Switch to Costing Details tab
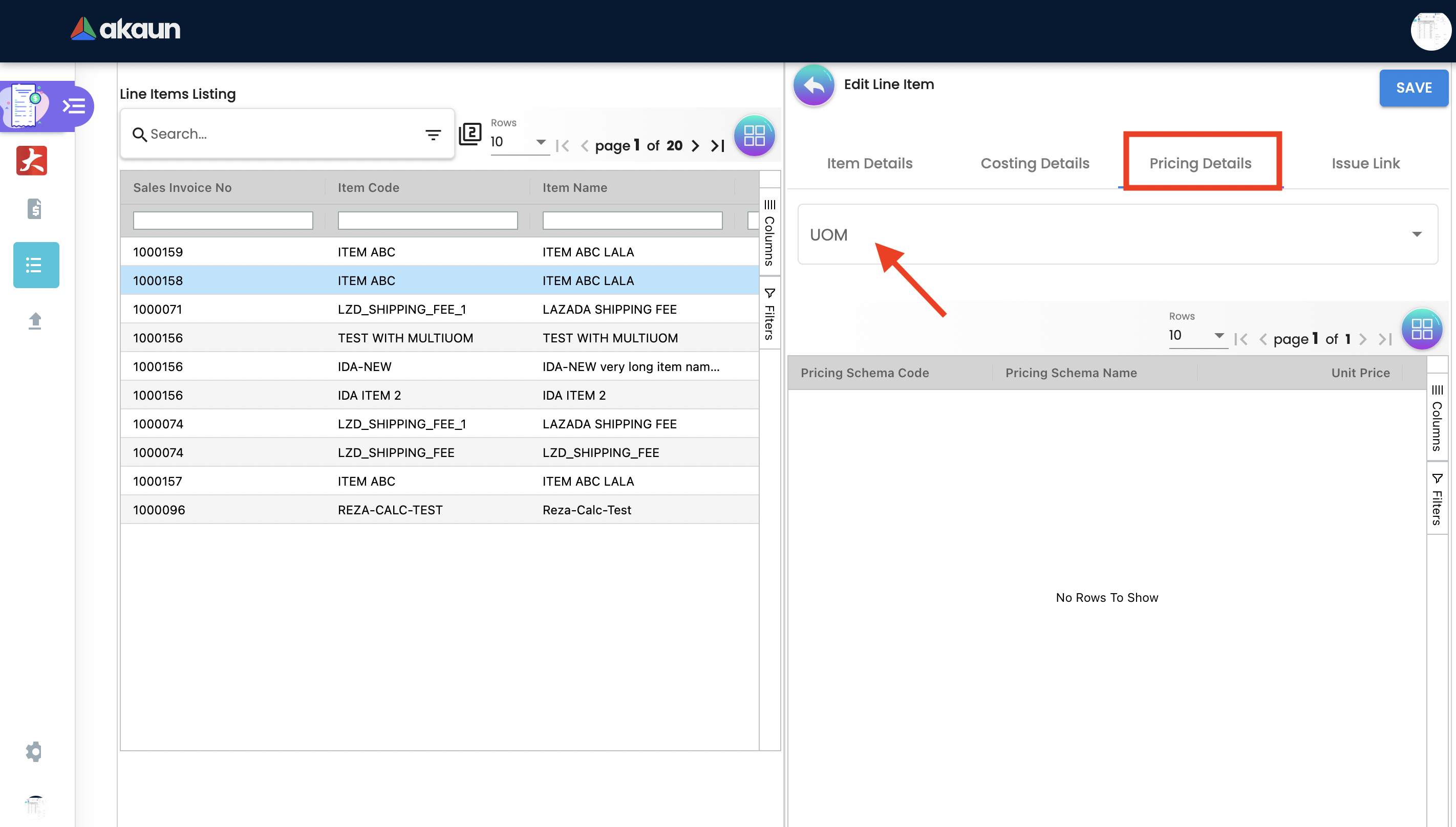This screenshot has height=827, width=1456. point(1035,164)
